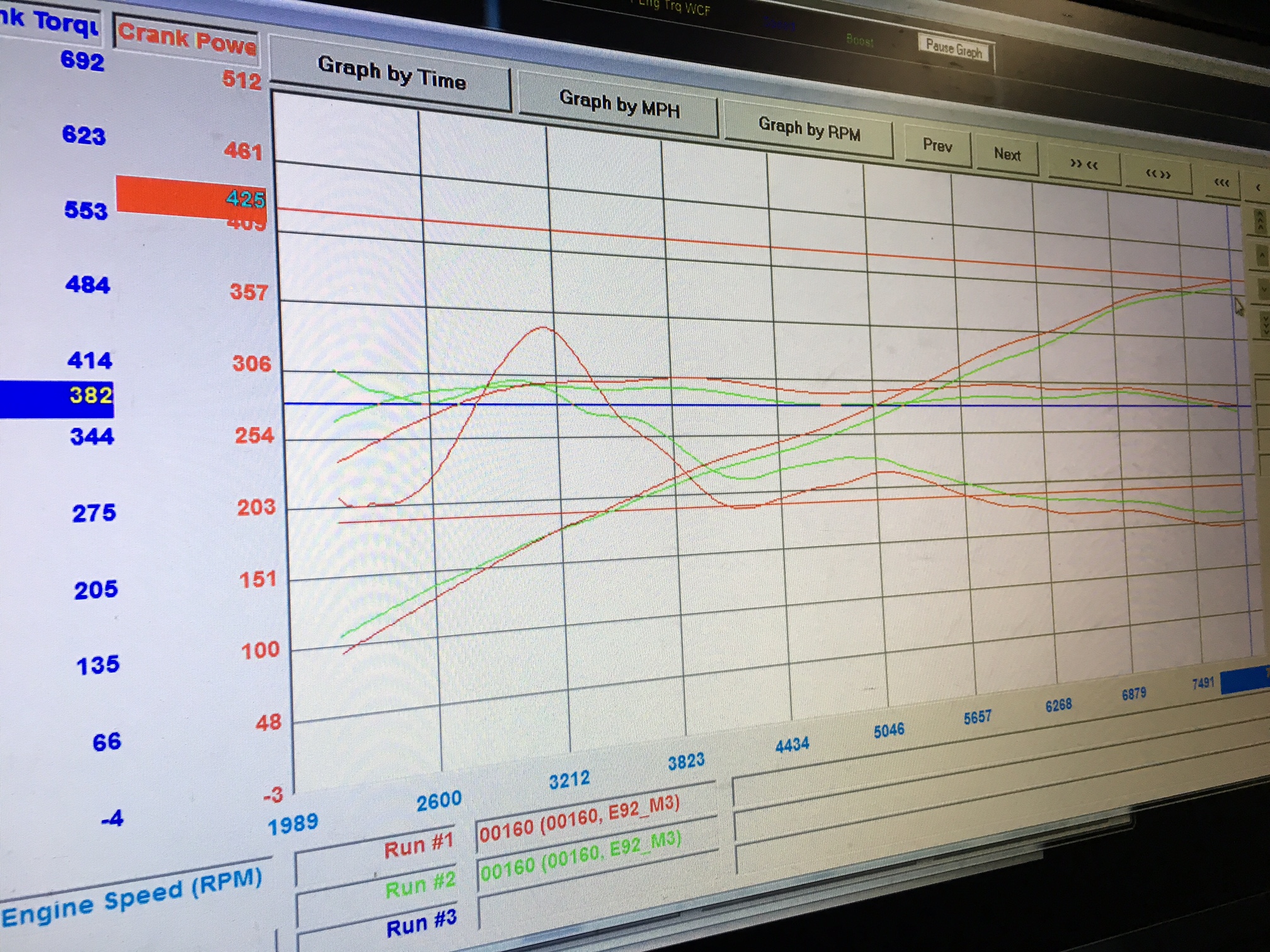Click the single '<' shift-left button

point(1258,188)
